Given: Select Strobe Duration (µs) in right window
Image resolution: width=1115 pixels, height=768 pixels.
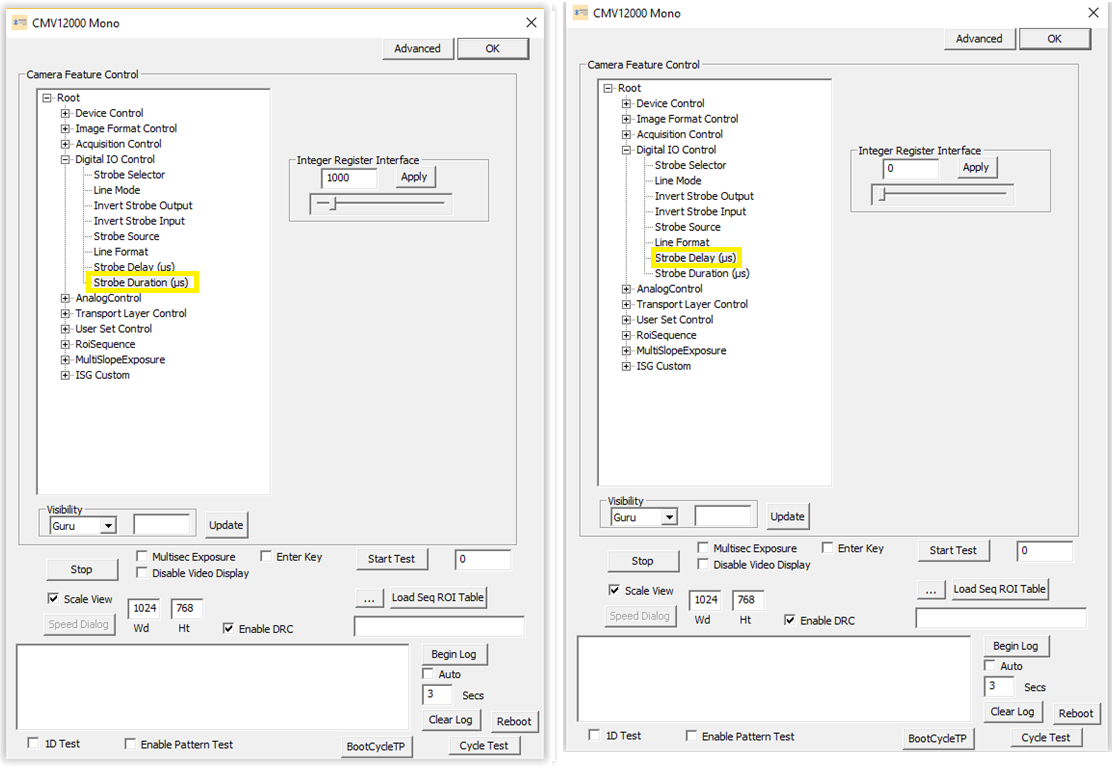Looking at the screenshot, I should (702, 273).
